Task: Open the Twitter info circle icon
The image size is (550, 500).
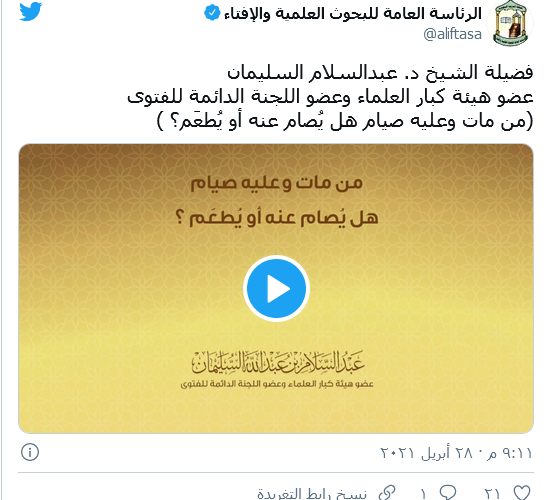Action: (x=30, y=452)
